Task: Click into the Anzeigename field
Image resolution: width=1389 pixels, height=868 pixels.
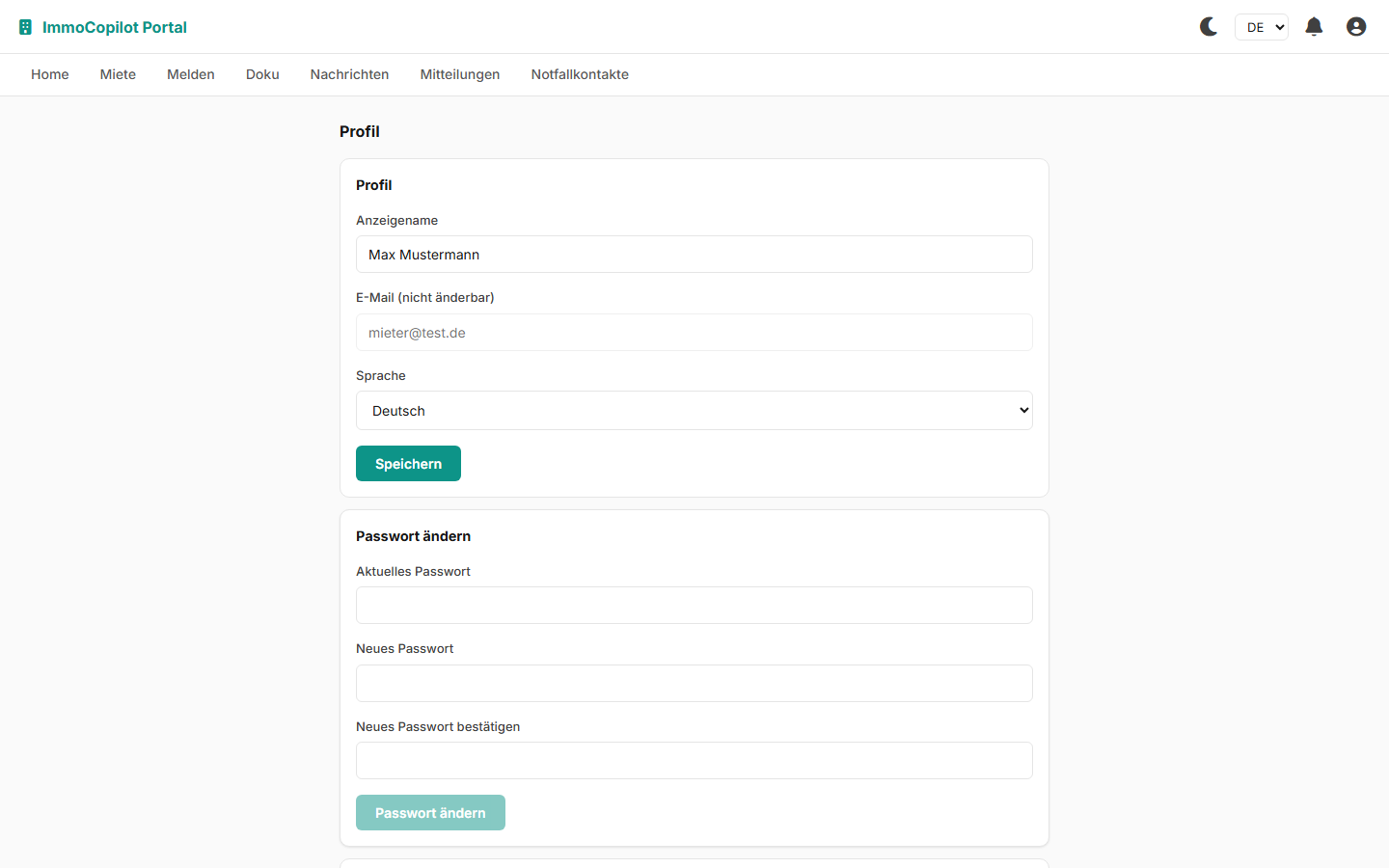Action: click(694, 254)
